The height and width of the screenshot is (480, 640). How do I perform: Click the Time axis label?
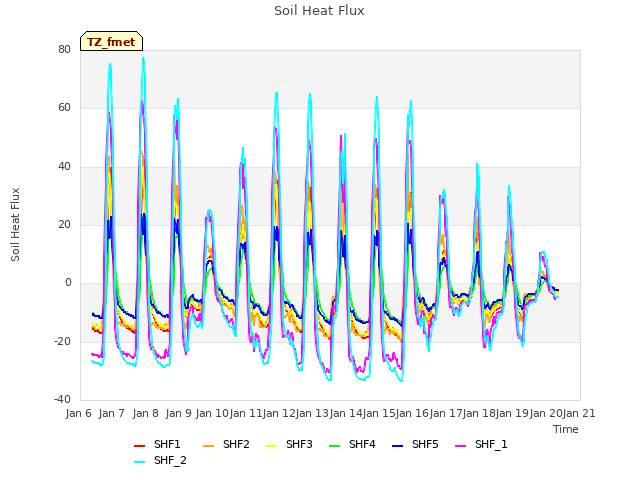566,429
